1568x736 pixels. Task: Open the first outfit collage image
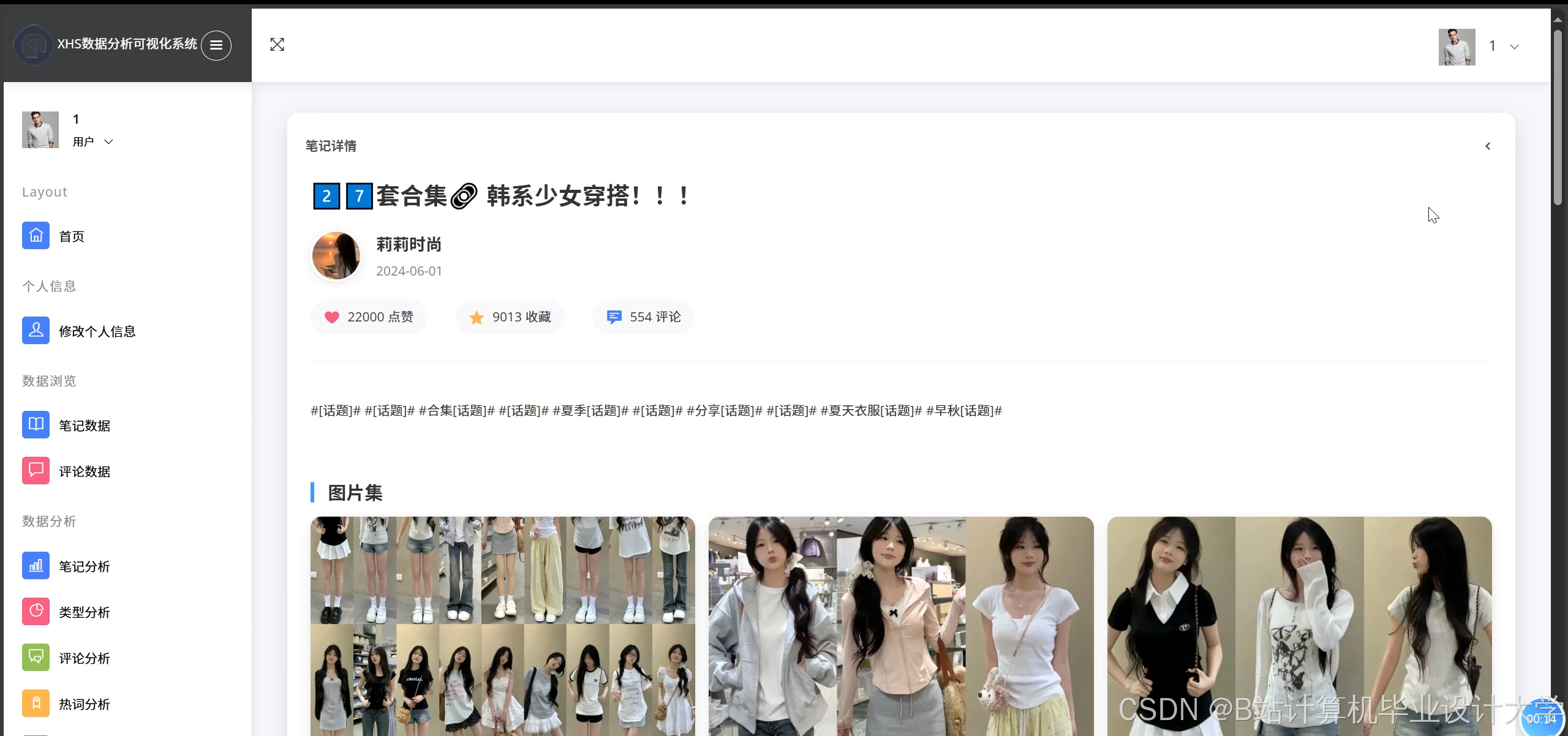click(x=502, y=625)
